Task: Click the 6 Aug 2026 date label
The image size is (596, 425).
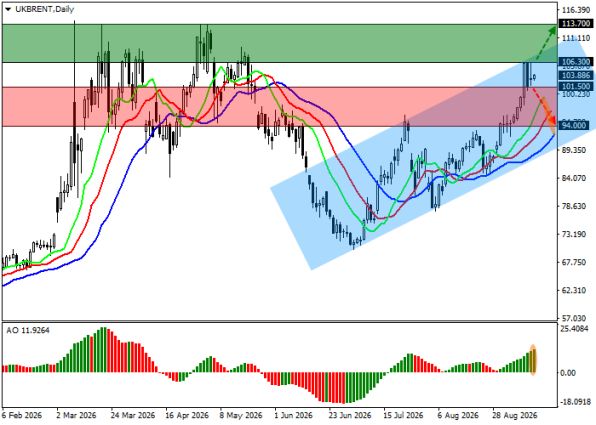Action: point(458,415)
